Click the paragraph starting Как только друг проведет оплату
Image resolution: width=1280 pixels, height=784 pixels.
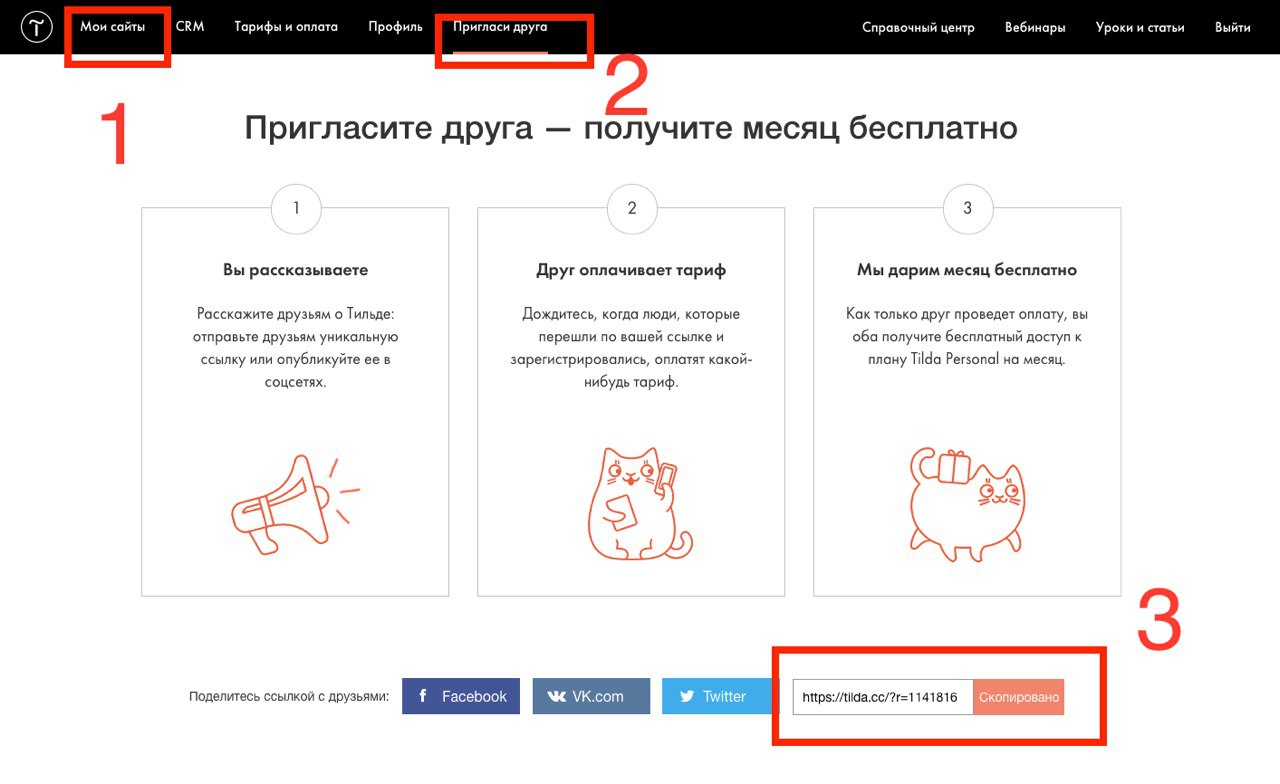pyautogui.click(x=967, y=336)
